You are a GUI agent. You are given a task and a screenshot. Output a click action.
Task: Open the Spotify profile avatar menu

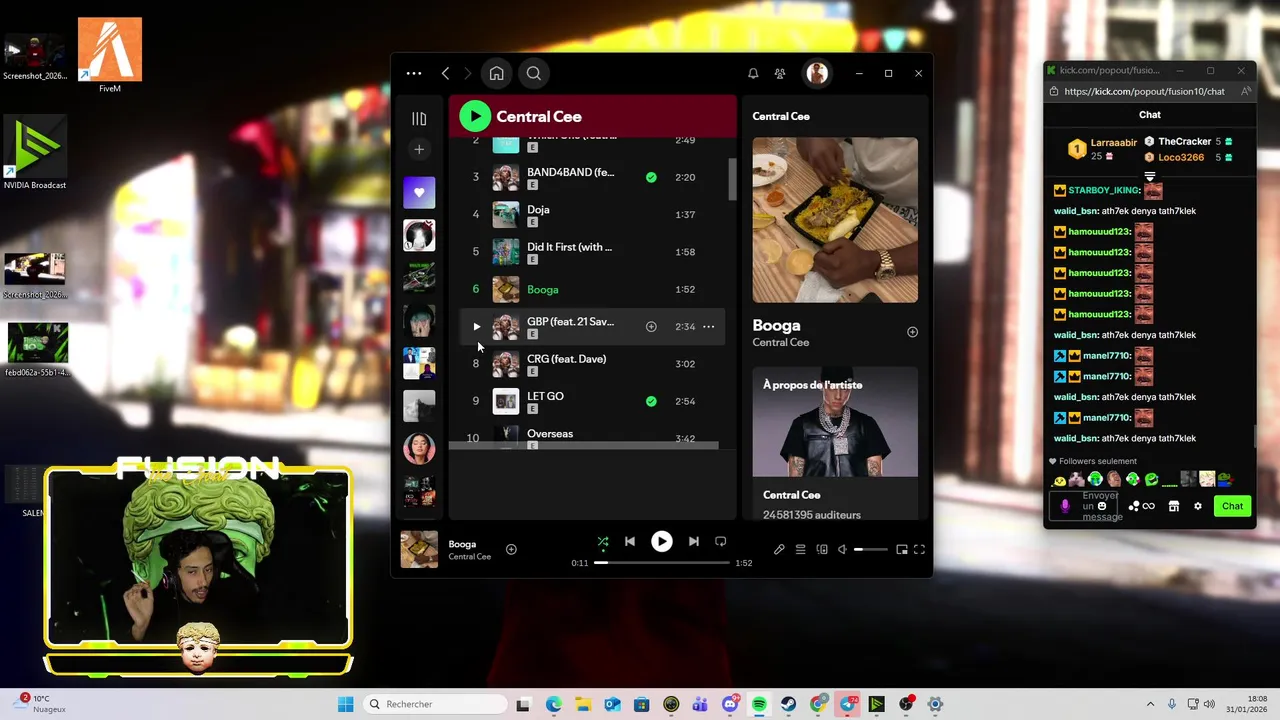pos(817,73)
